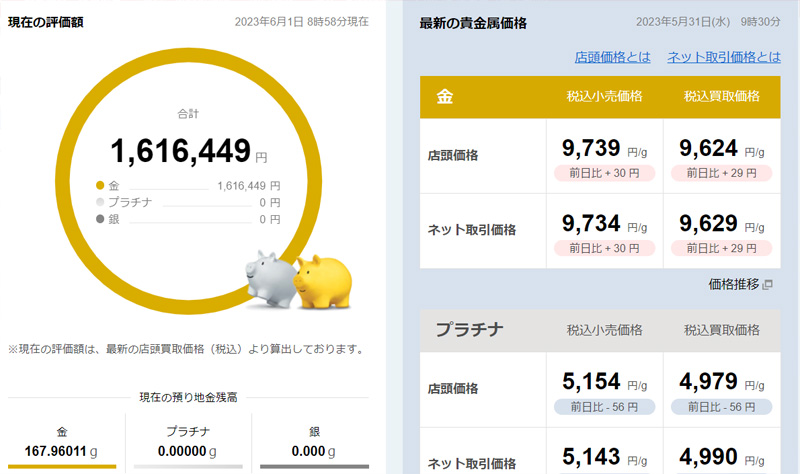Click the timestamp 2023年6月1日 8時58分現在
800x474 pixels.
[x=302, y=22]
